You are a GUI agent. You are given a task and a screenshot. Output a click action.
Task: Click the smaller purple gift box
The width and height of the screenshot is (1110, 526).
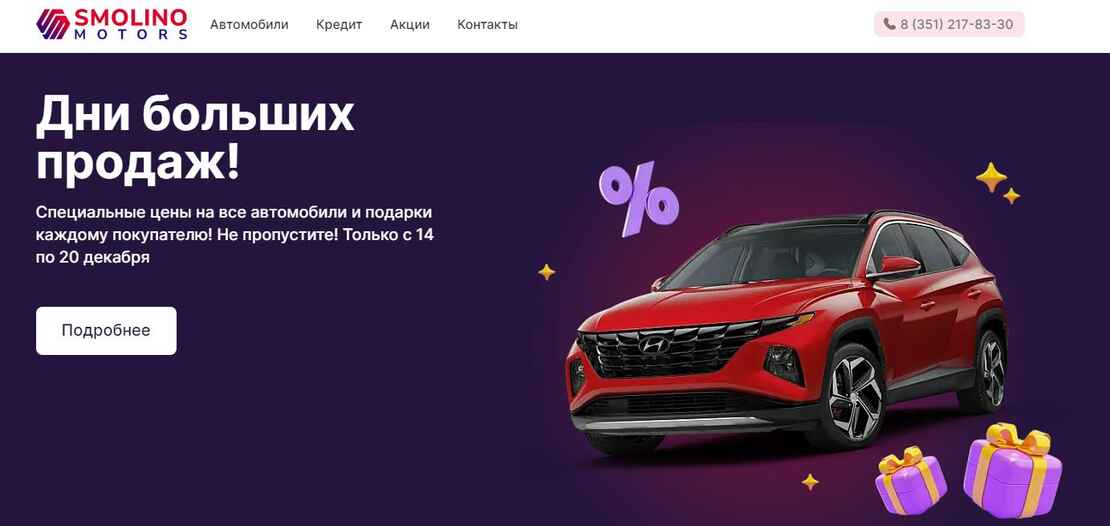click(910, 479)
